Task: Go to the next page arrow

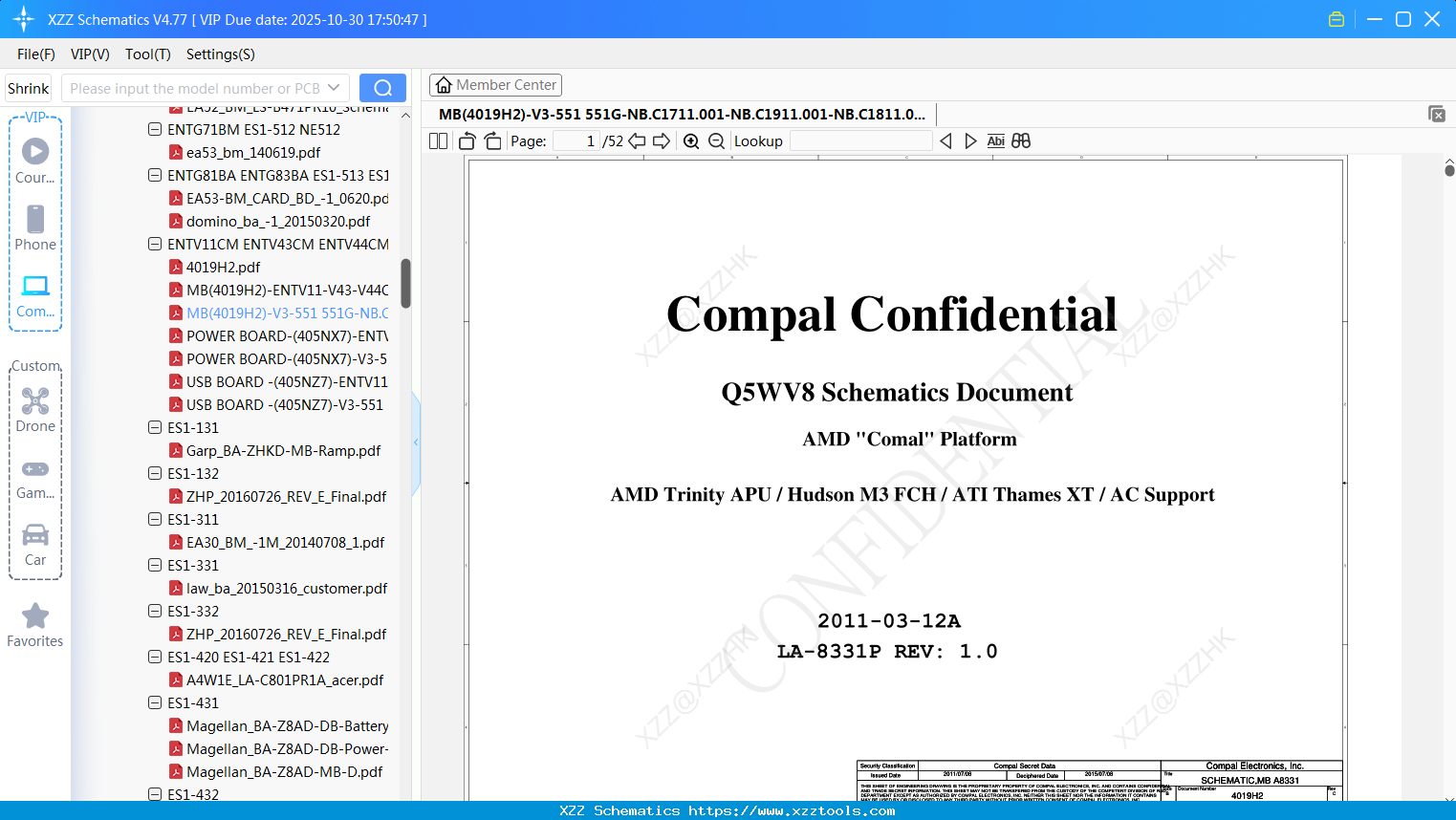Action: pyautogui.click(x=662, y=141)
